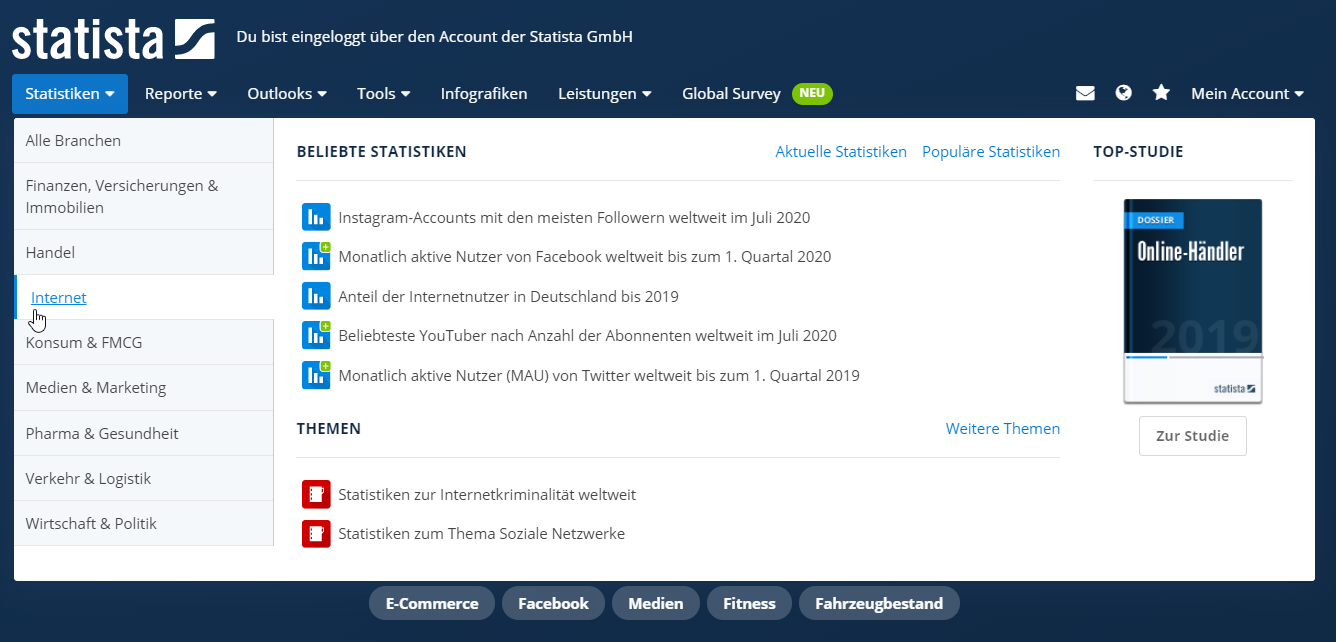Open Statistiken zum Thema Soziale Netzwerke
Viewport: 1336px width, 642px height.
pyautogui.click(x=481, y=533)
